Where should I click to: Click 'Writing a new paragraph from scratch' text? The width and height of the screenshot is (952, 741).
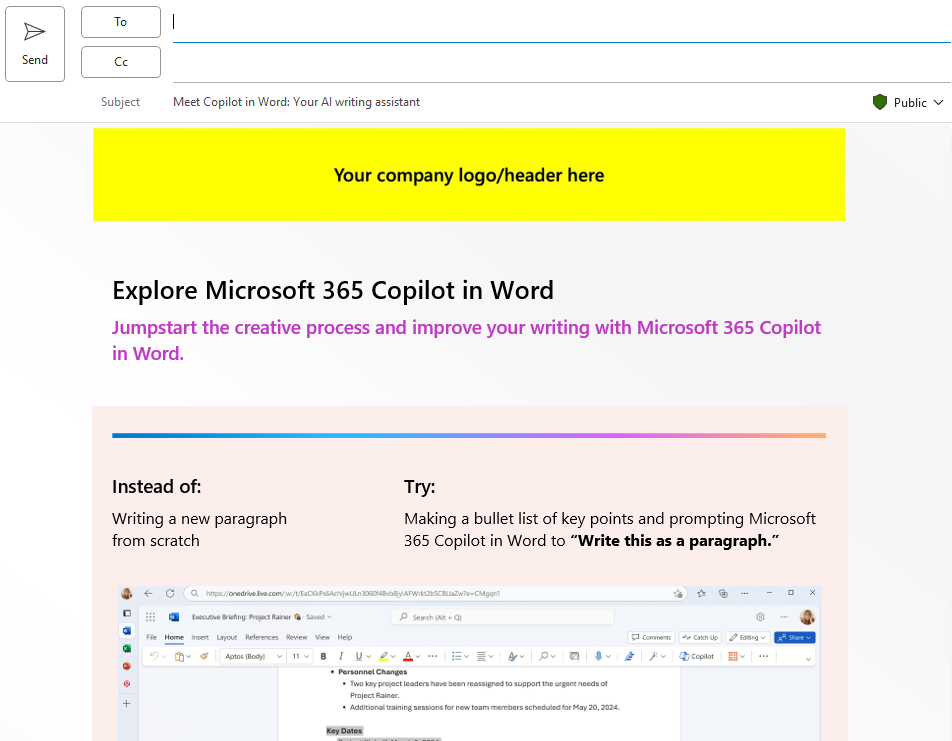tap(199, 530)
